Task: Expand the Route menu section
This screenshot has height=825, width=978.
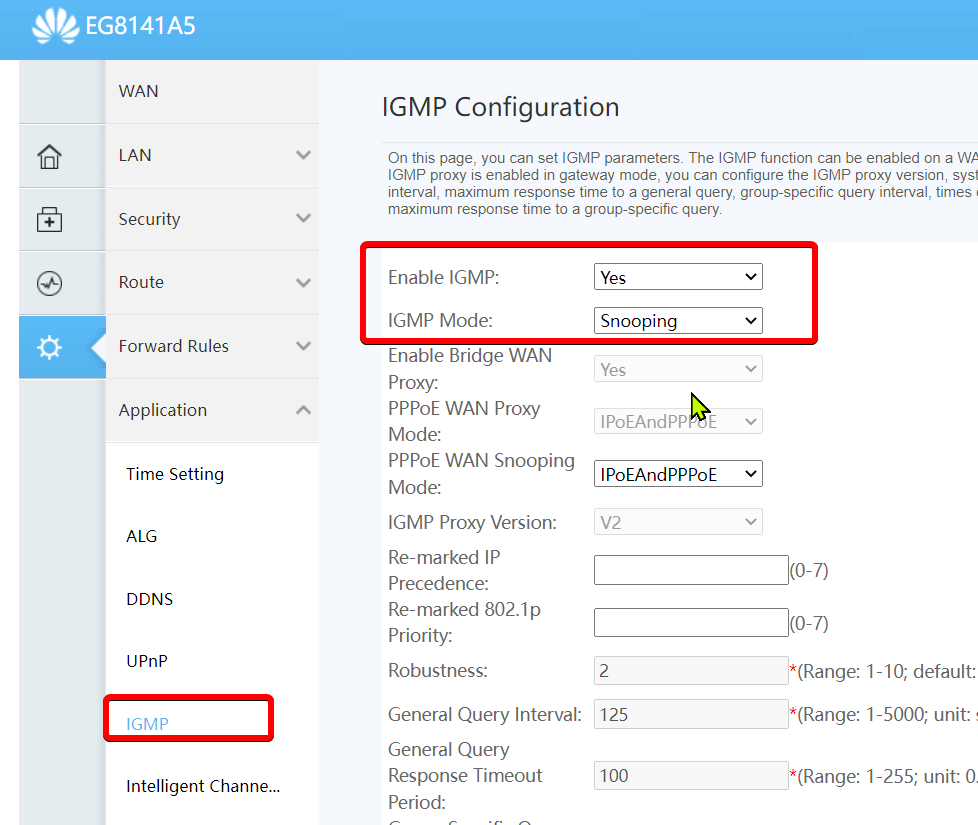Action: pyautogui.click(x=212, y=282)
